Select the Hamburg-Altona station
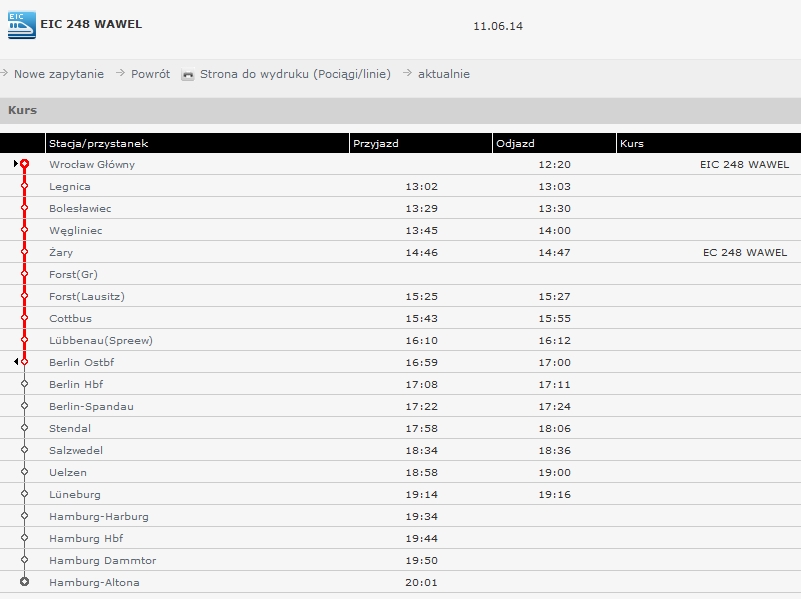The height and width of the screenshot is (599, 801). click(x=95, y=582)
